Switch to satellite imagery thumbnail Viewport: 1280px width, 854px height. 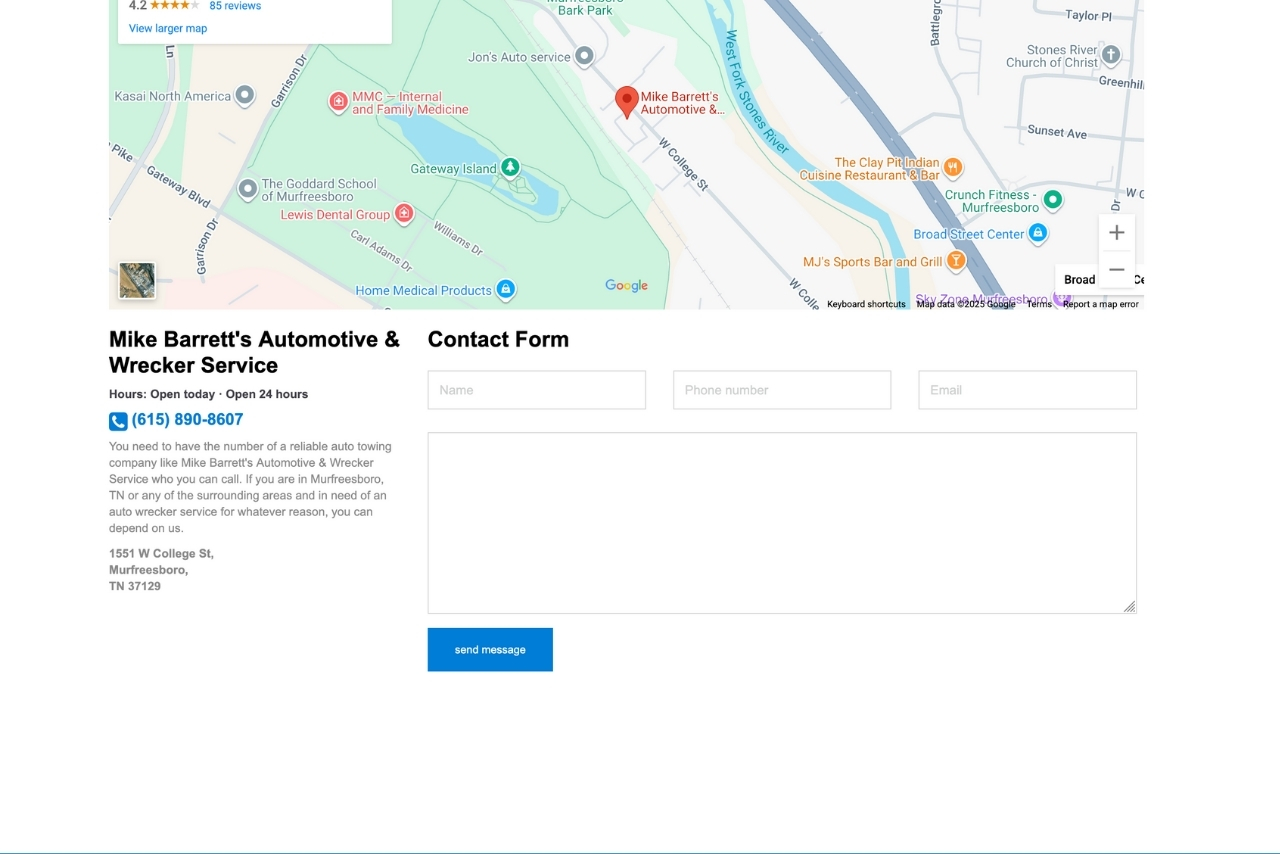137,280
